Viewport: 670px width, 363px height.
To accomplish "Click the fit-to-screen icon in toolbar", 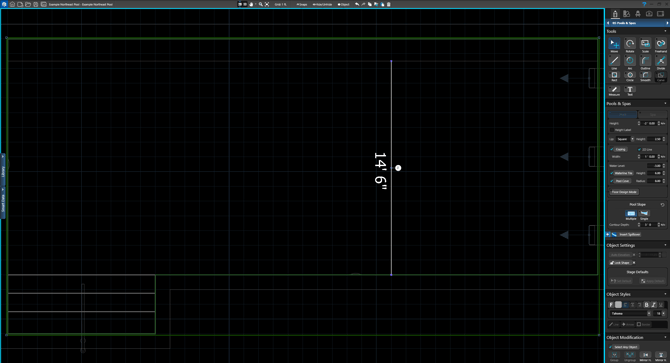I will coord(267,4).
